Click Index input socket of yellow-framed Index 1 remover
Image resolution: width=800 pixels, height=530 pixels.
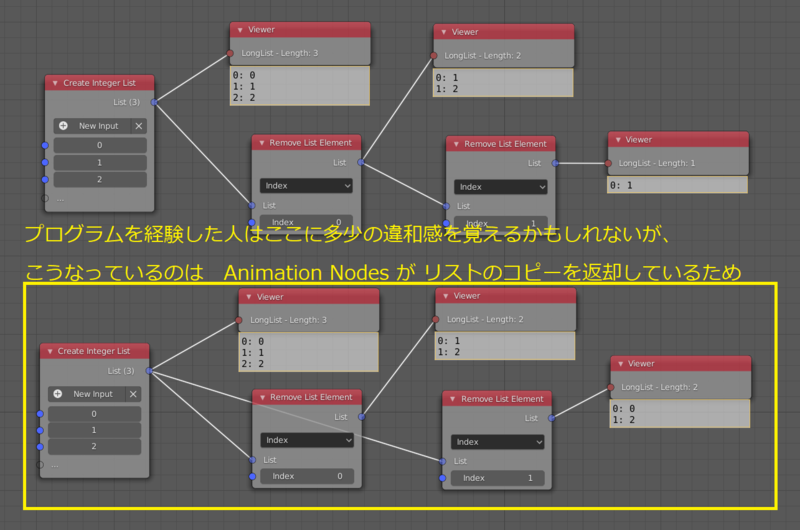[x=442, y=478]
